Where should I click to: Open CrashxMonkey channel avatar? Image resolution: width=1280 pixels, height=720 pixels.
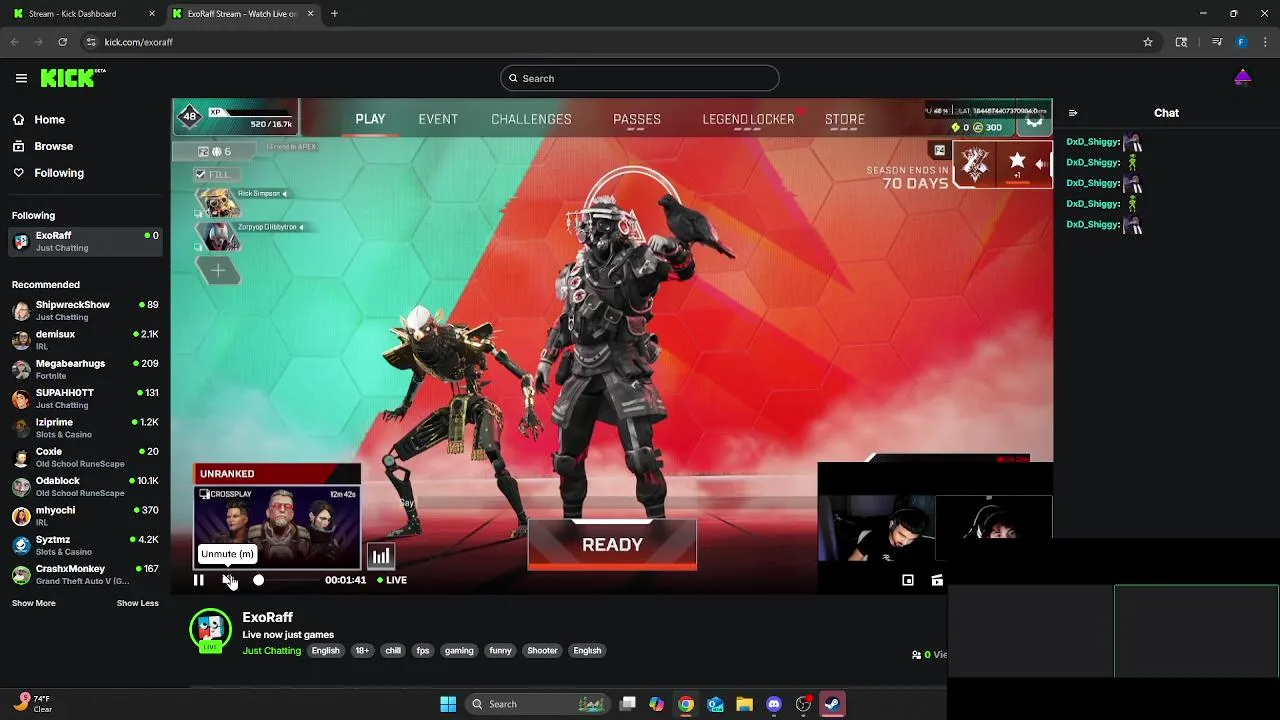21,574
